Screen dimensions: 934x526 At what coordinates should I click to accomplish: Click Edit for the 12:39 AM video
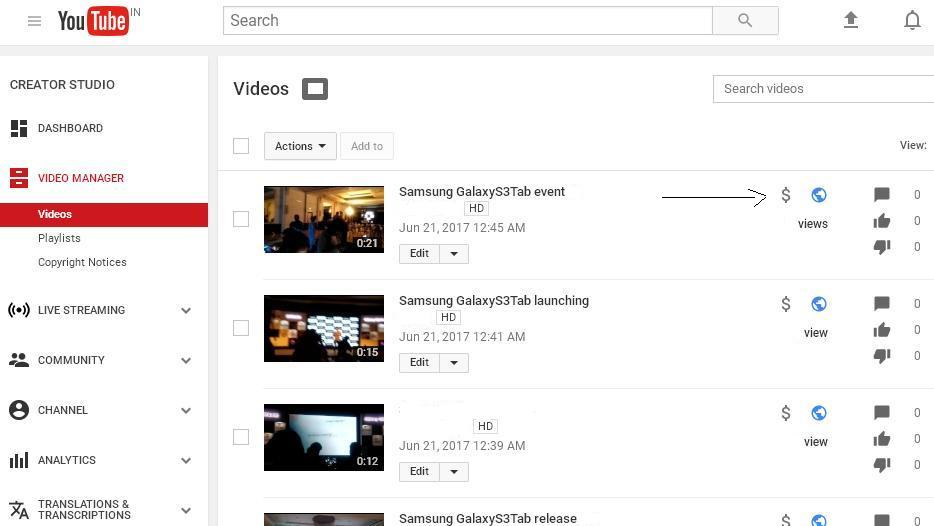click(x=419, y=472)
